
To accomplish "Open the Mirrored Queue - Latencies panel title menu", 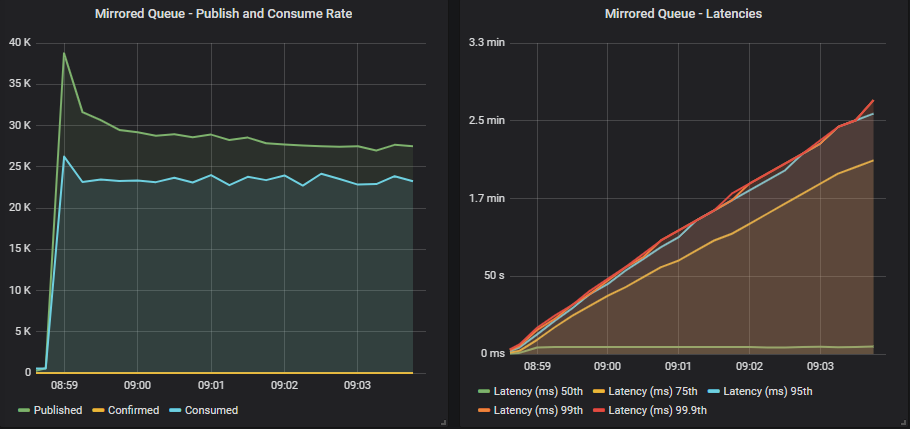I will click(683, 14).
